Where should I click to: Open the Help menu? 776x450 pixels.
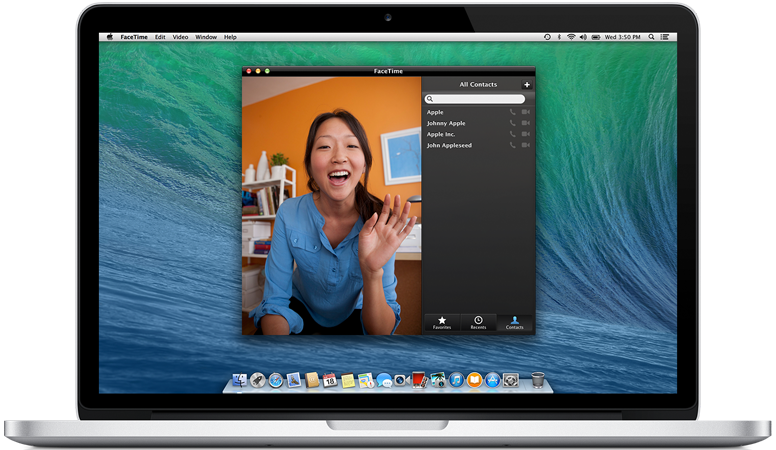click(x=230, y=37)
